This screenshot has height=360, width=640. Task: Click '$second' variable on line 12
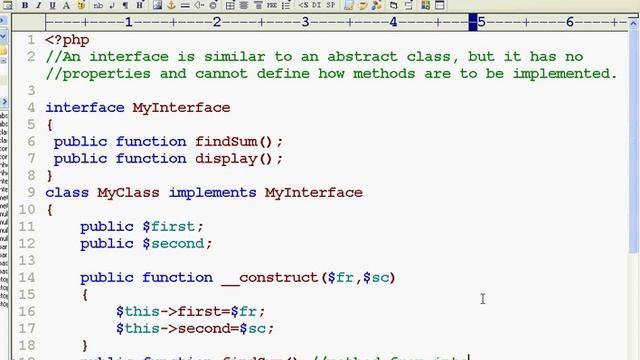point(173,244)
